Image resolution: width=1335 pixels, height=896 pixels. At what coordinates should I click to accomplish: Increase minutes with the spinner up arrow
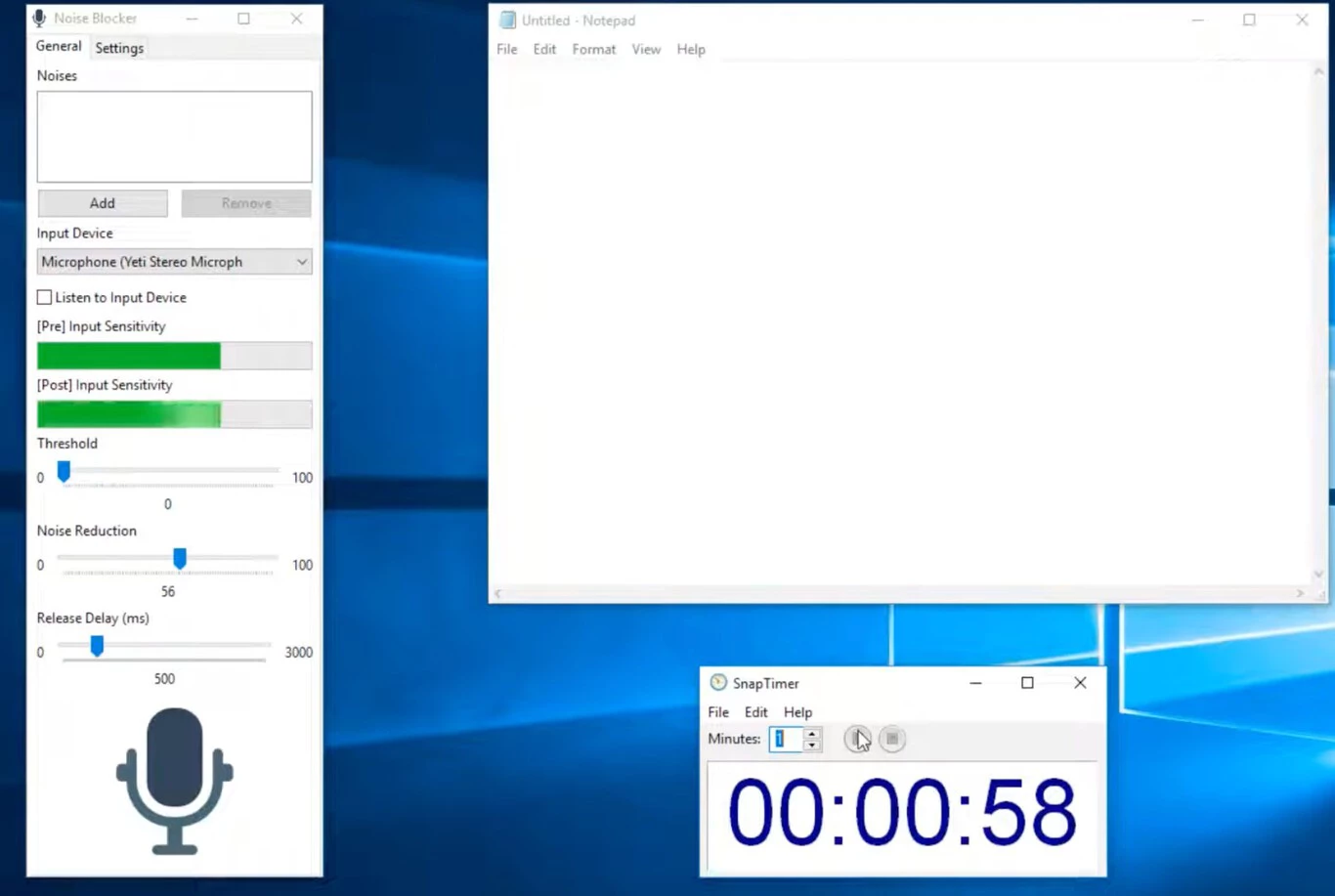[811, 733]
